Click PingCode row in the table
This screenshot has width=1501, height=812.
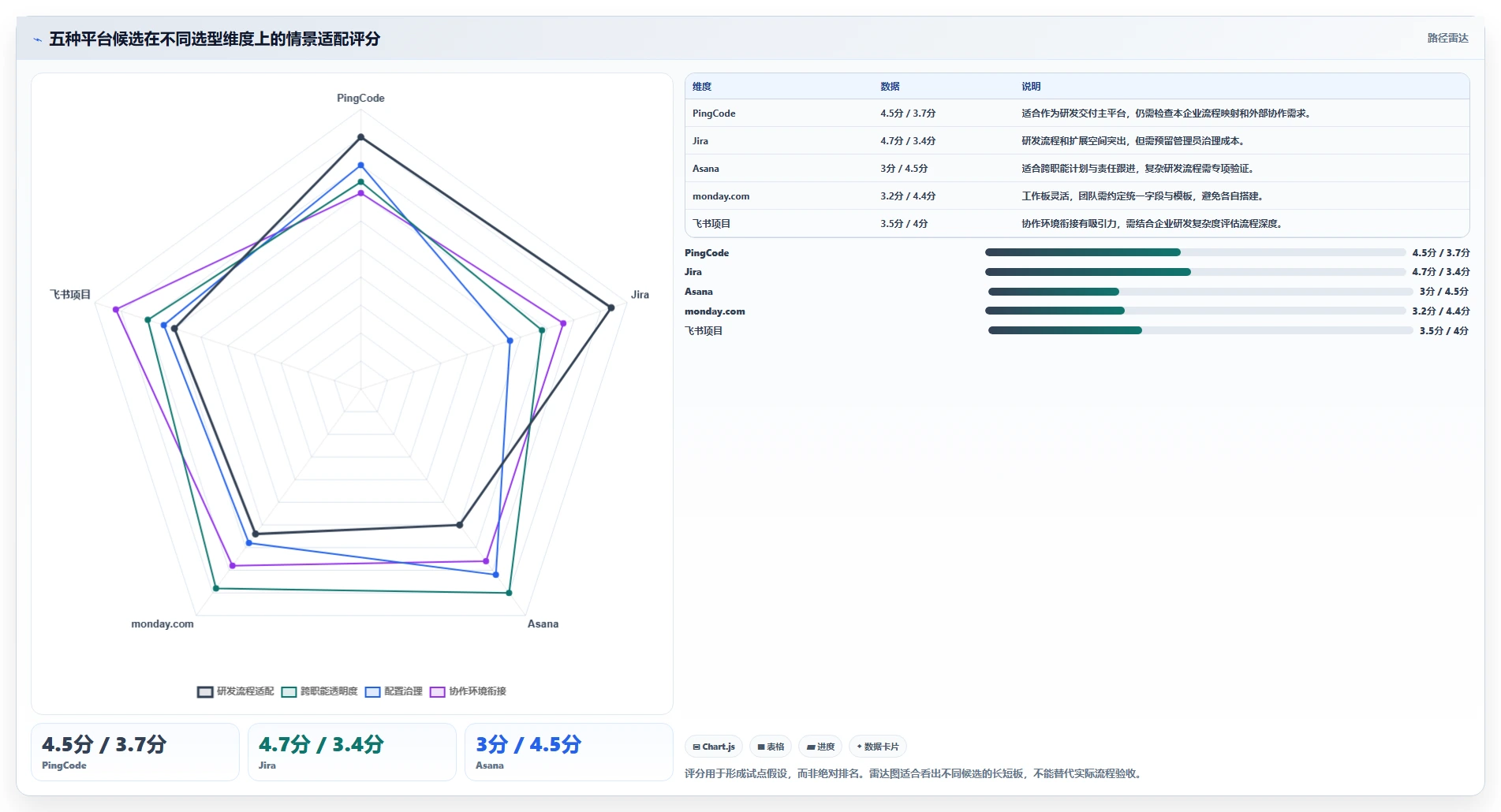pos(1077,114)
